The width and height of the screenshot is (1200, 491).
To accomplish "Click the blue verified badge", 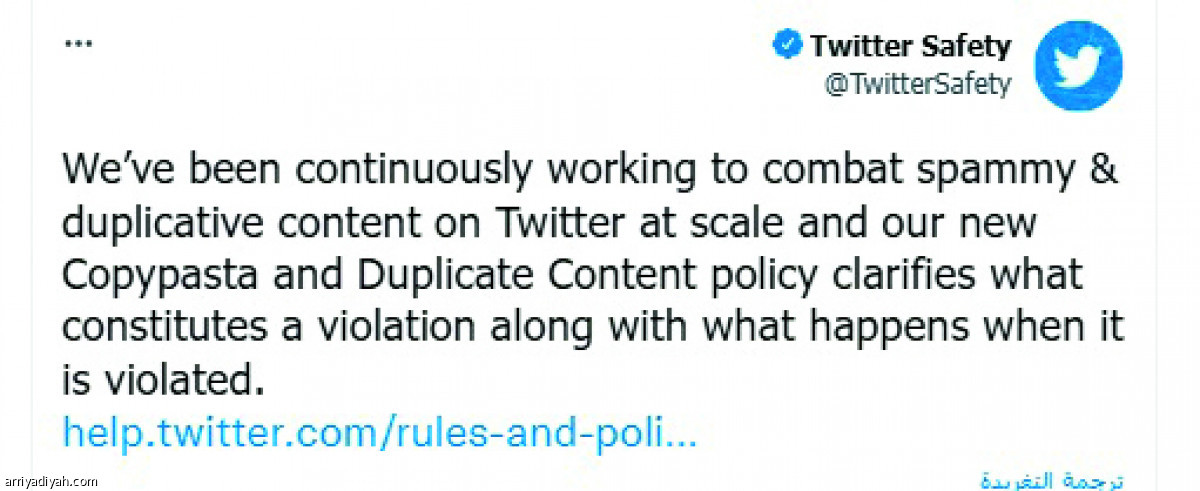I will tap(785, 46).
